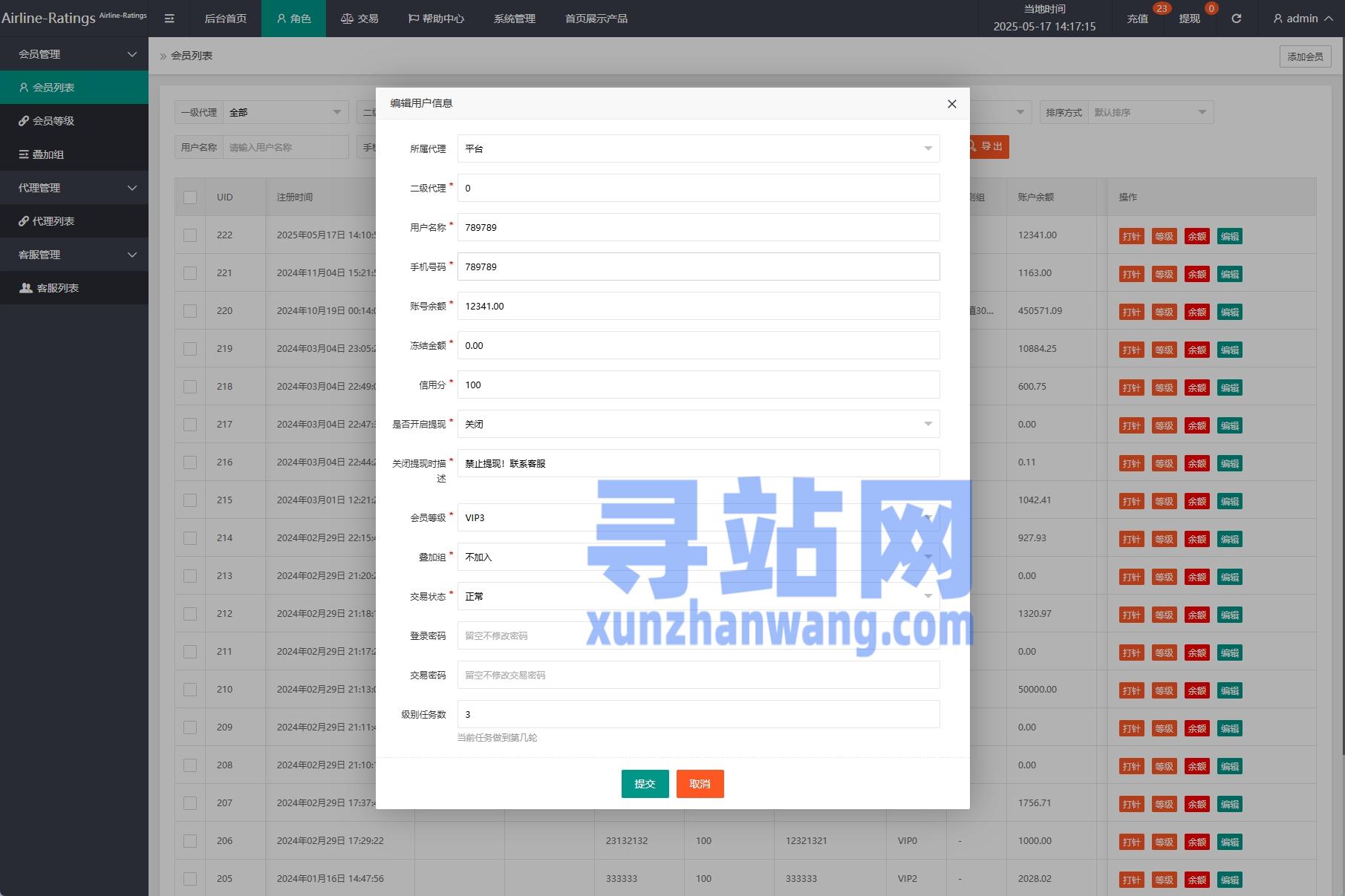Image resolution: width=1345 pixels, height=896 pixels.
Task: Submit the form with 提交 button
Action: pos(645,784)
